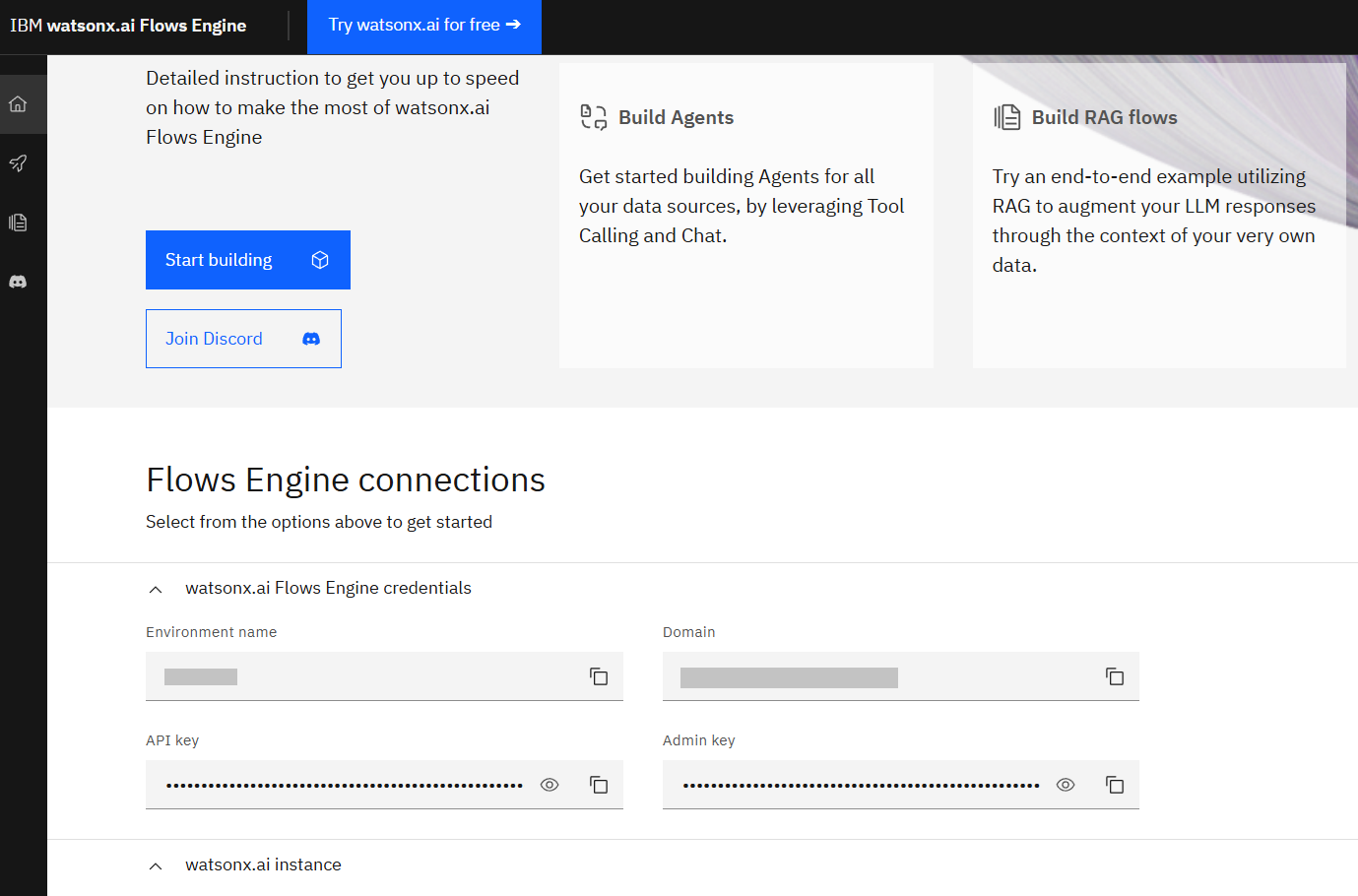
Task: Open the rocket Get Started sidebar icon
Action: coord(18,163)
